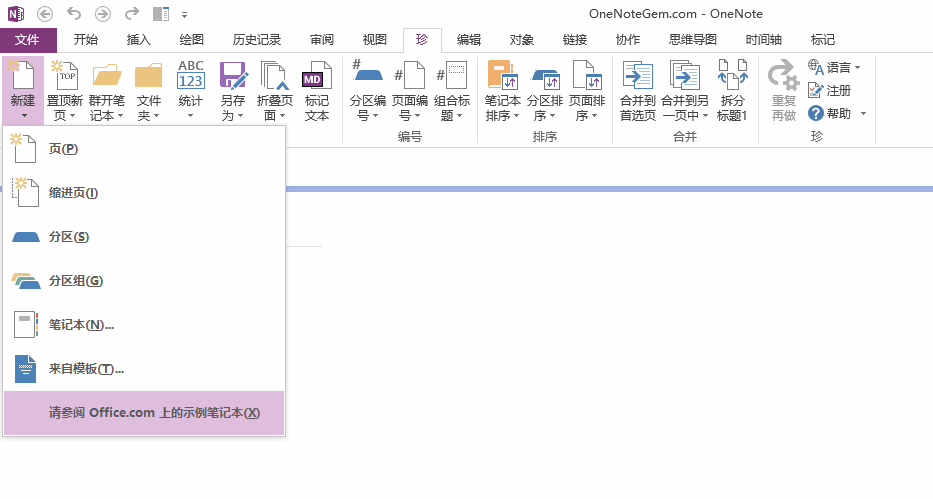Screen dimensions: 933x499
Task: Click the 标记文本 MD icon
Action: click(317, 76)
